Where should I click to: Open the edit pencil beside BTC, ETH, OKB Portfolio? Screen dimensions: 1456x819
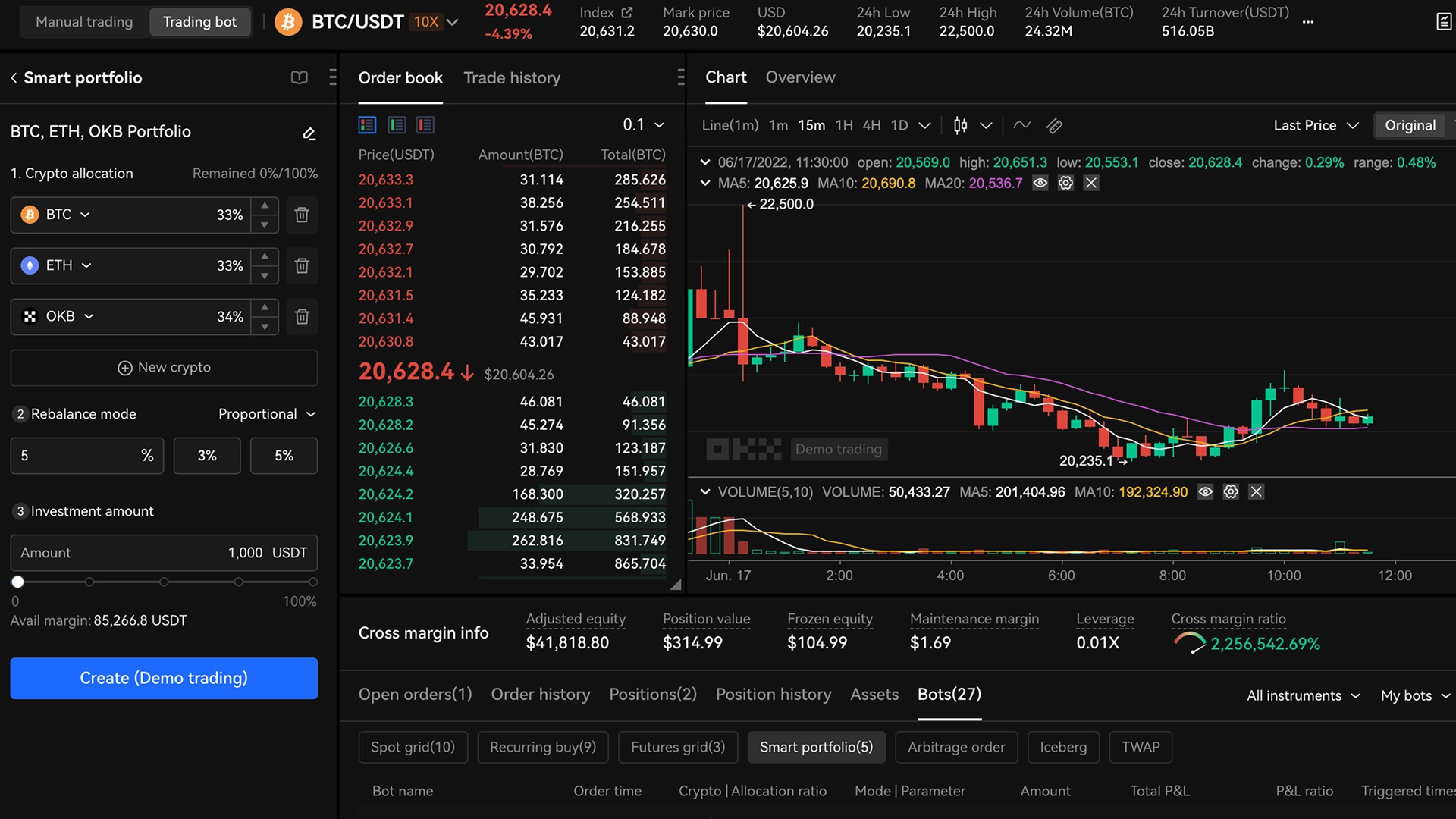(309, 133)
